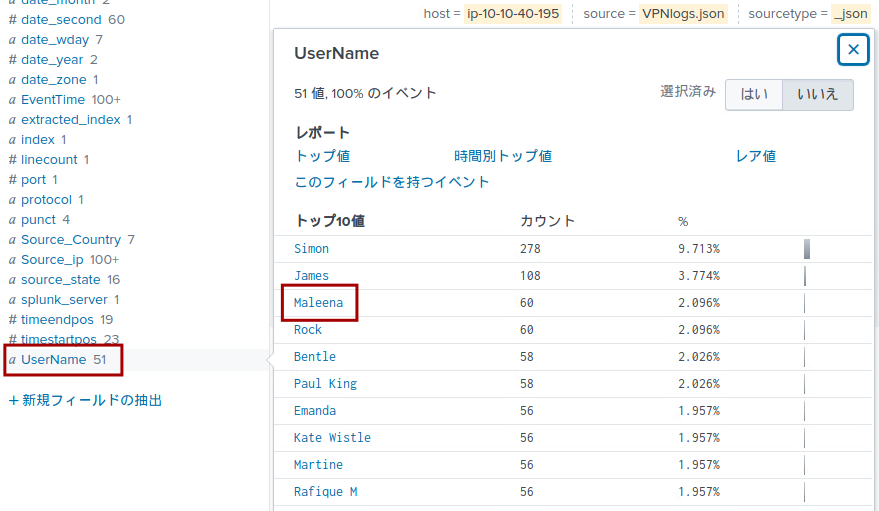Viewport: 879px width, 511px height.
Task: Select the Paul King value
Action: 325,384
